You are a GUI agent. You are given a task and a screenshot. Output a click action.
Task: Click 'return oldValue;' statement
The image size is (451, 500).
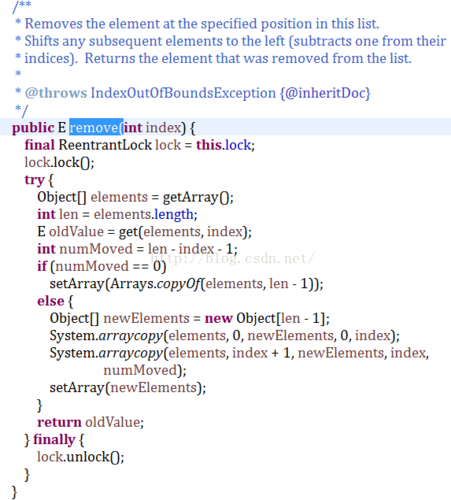(x=90, y=422)
